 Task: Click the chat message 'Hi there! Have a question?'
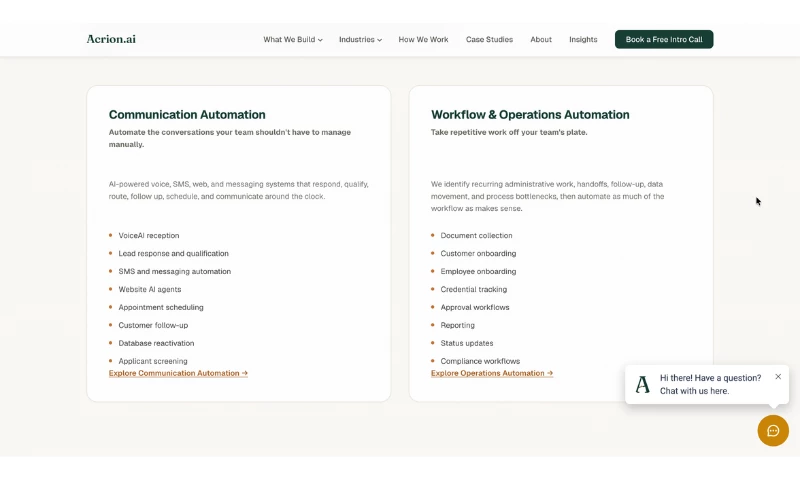[710, 378]
